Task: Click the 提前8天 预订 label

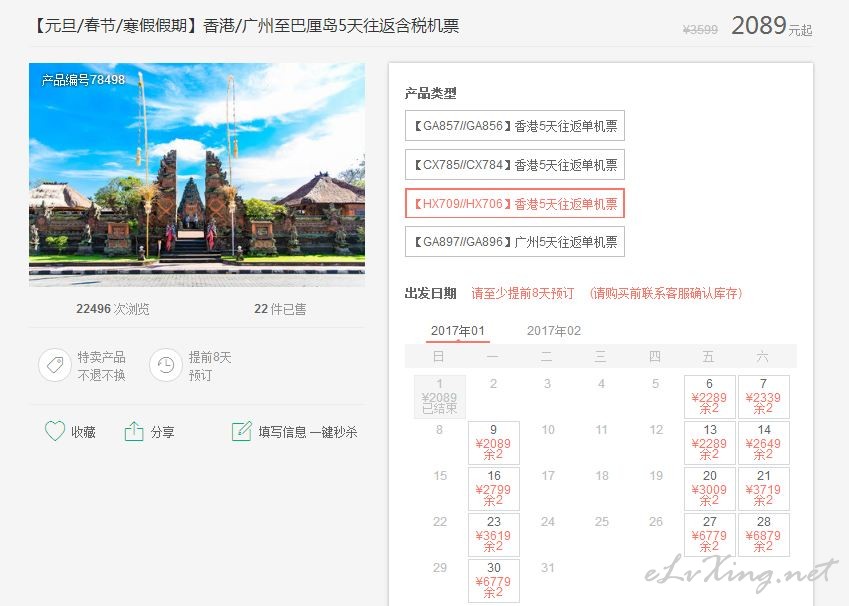Action: [x=210, y=366]
